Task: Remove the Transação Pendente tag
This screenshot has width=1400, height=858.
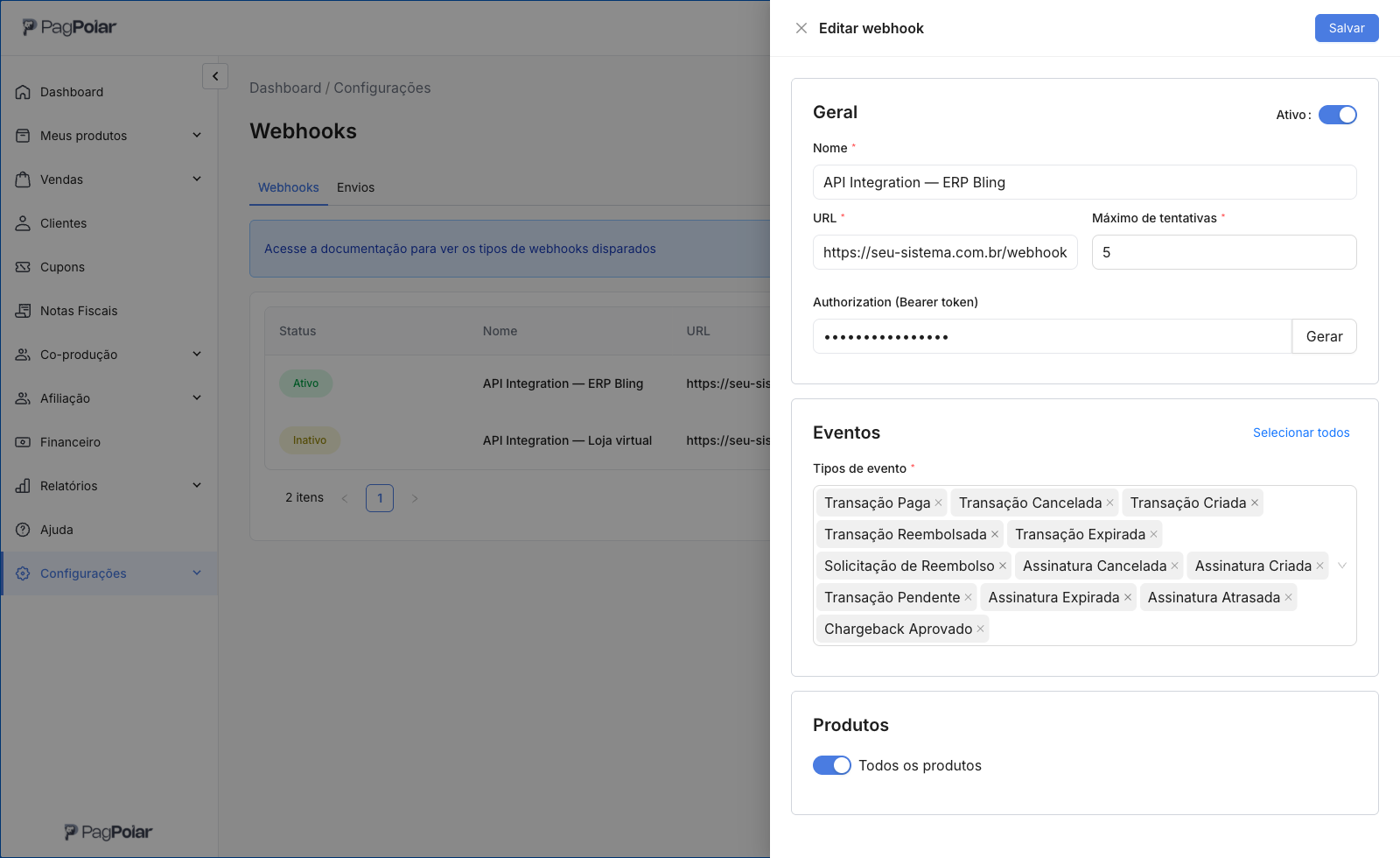Action: pyautogui.click(x=968, y=597)
